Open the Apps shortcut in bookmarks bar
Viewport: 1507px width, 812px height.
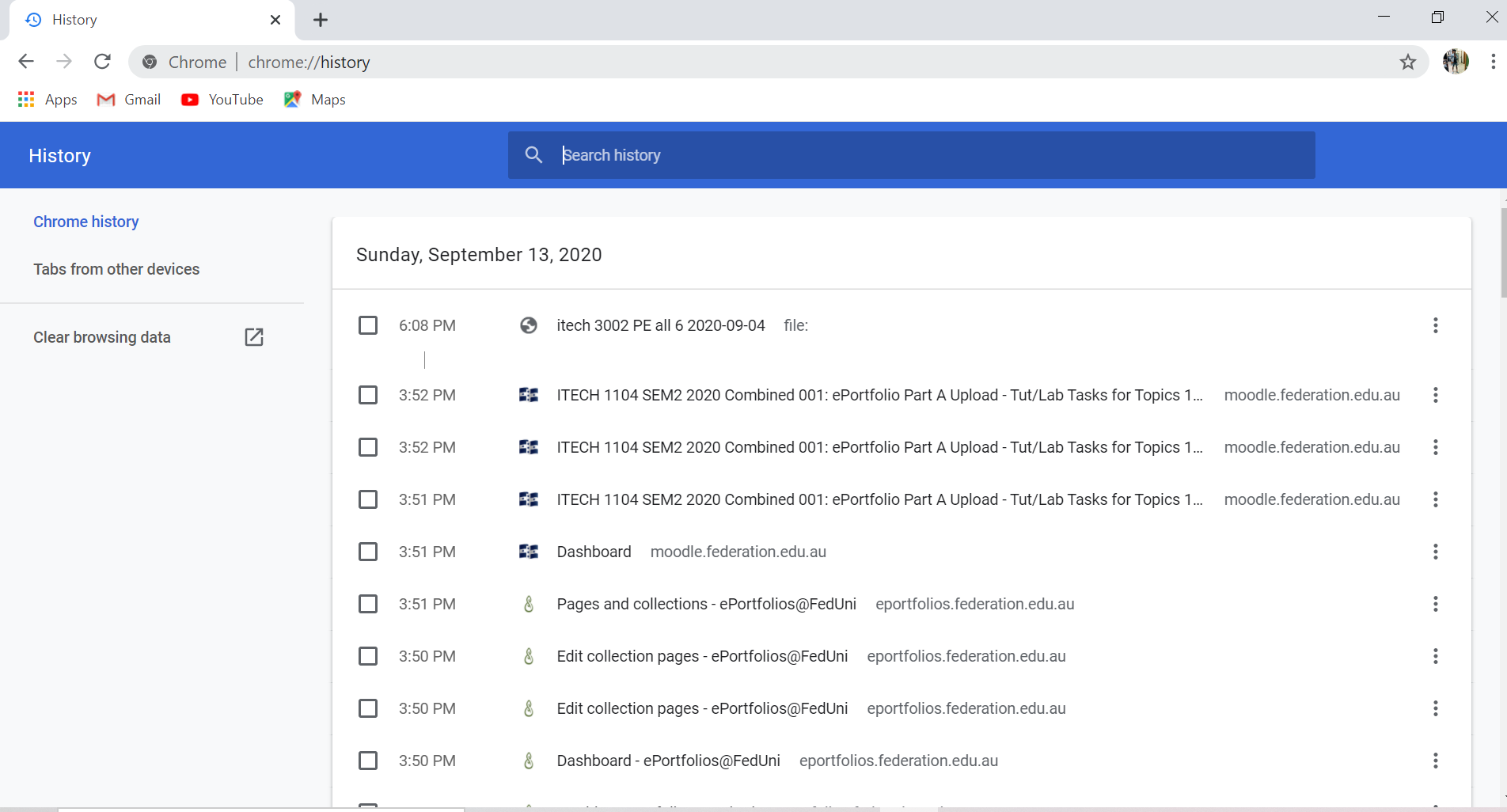pyautogui.click(x=47, y=100)
